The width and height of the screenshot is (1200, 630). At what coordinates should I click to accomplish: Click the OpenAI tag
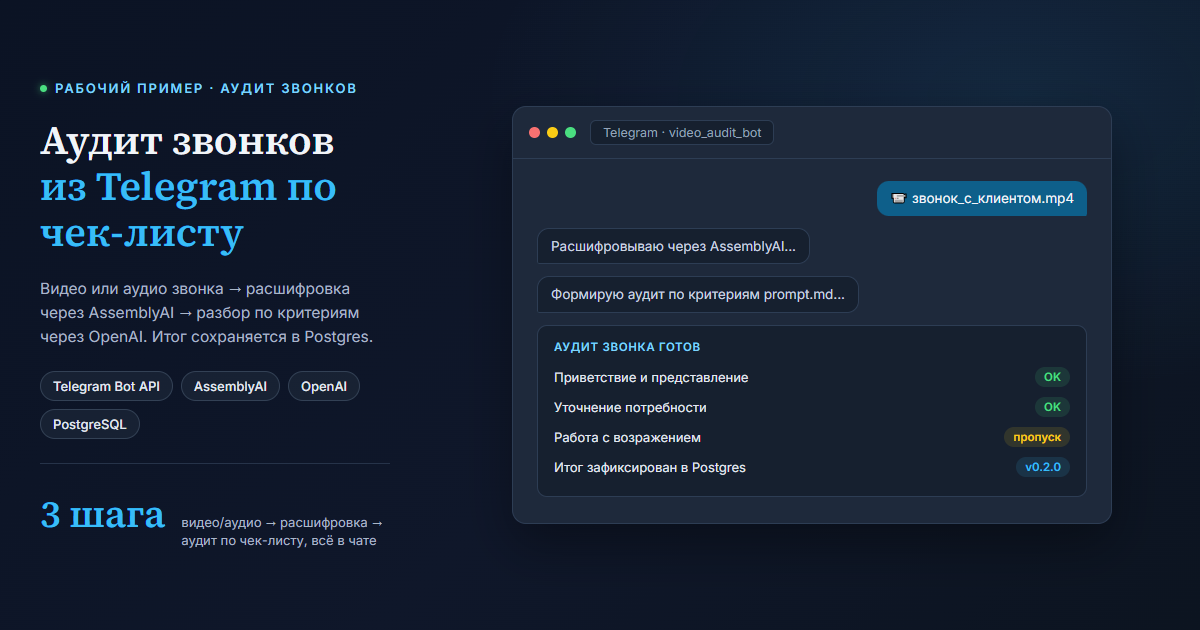pyautogui.click(x=324, y=386)
